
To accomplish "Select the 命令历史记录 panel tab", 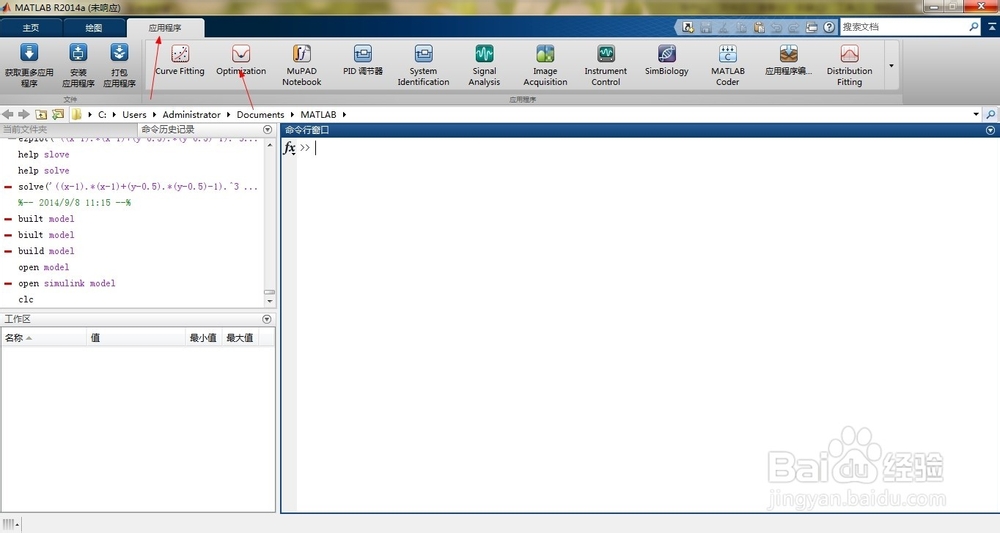I will 168,129.
